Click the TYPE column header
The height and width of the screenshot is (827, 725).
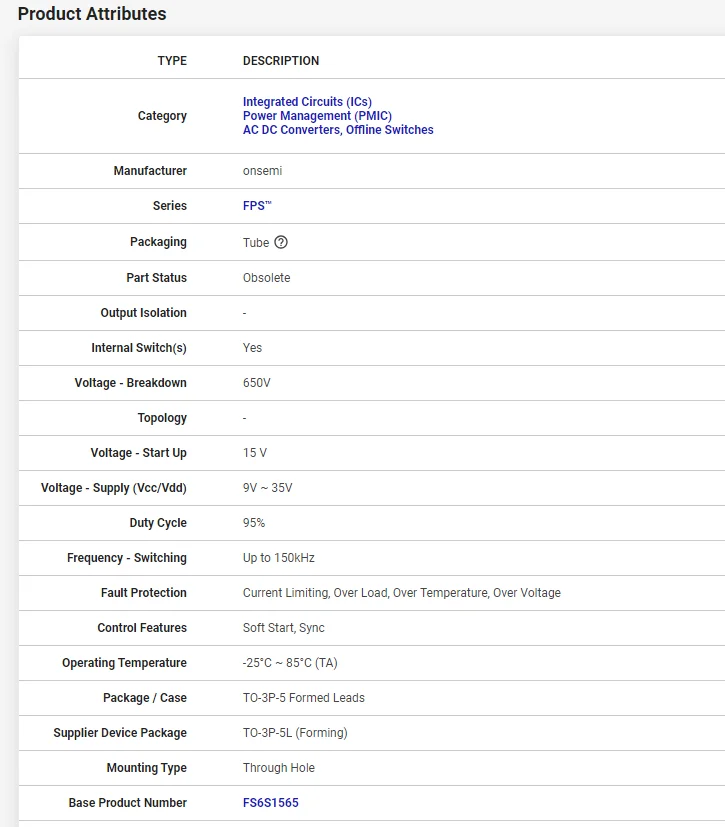point(172,61)
